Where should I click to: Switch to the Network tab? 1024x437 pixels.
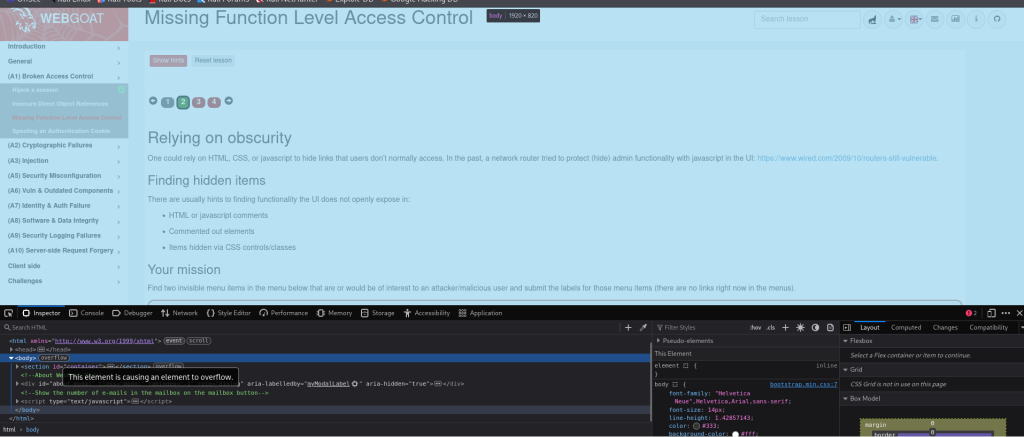(x=179, y=313)
